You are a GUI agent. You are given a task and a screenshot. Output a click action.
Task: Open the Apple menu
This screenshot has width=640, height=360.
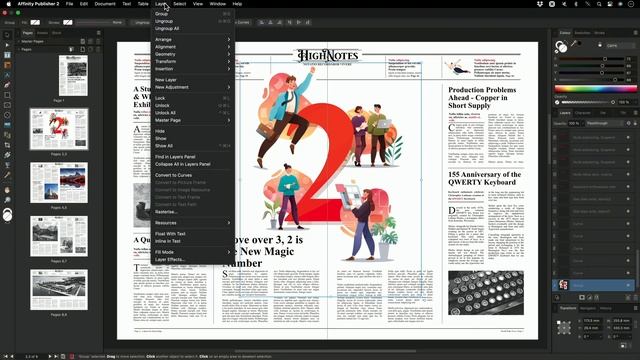point(8,4)
